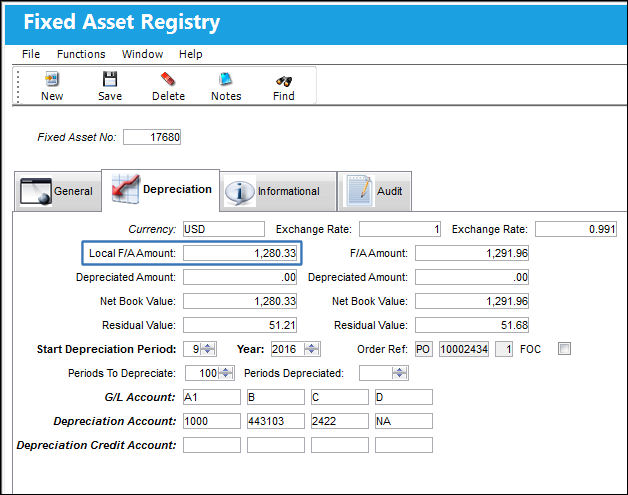Click the fourth Depreciation Credit Account field
The image size is (628, 495).
404,445
